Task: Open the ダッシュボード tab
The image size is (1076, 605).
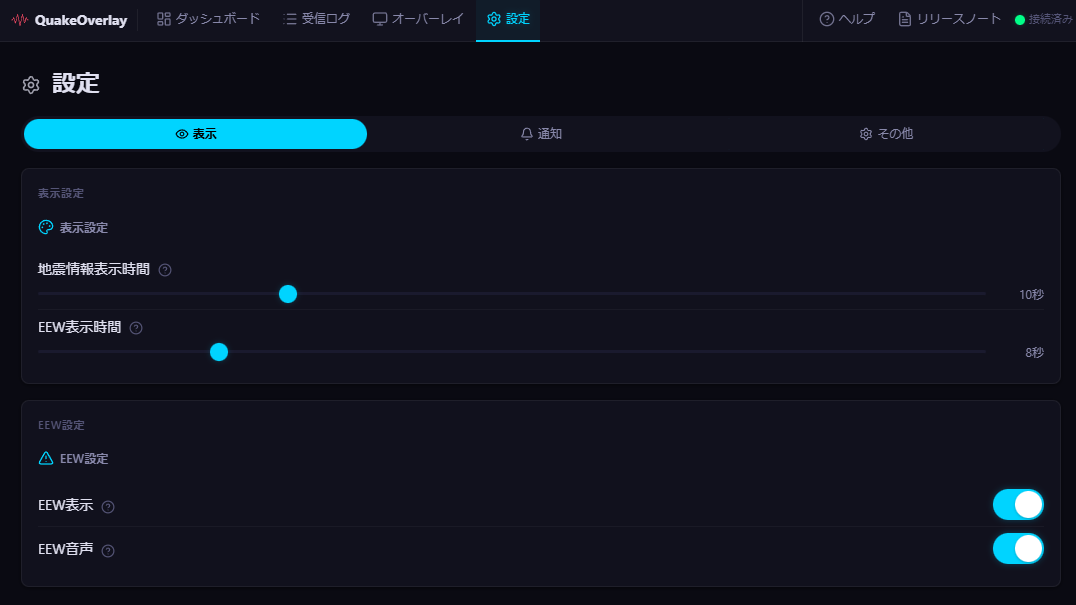Action: tap(209, 19)
